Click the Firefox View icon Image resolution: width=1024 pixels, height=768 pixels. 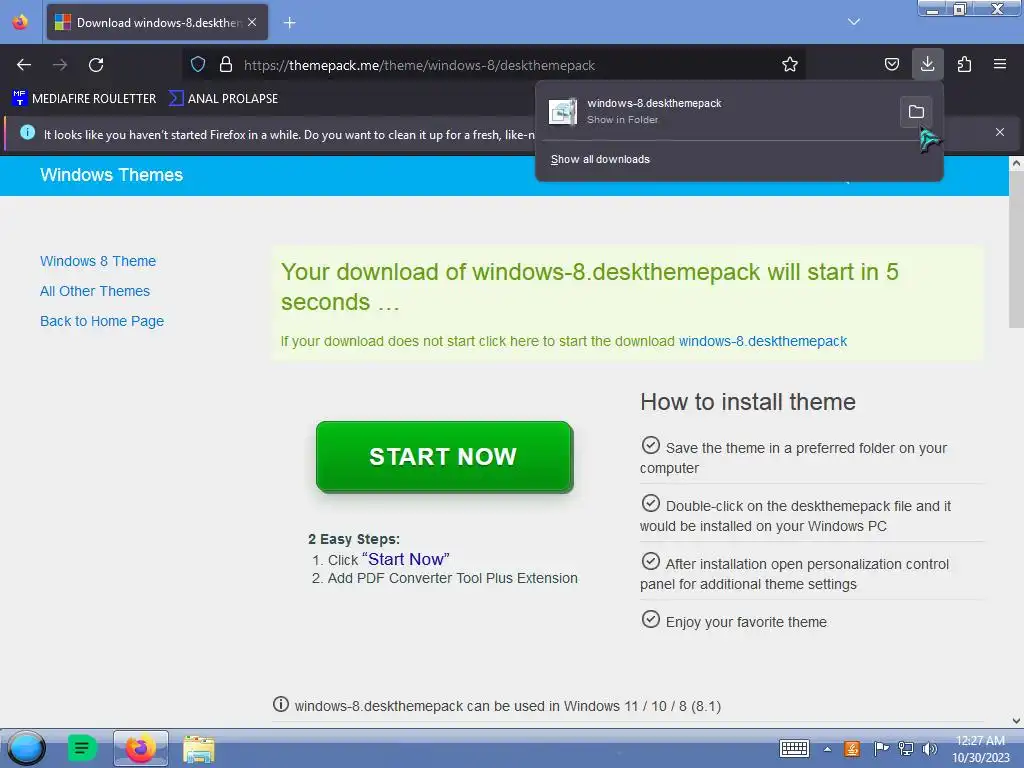[20, 22]
